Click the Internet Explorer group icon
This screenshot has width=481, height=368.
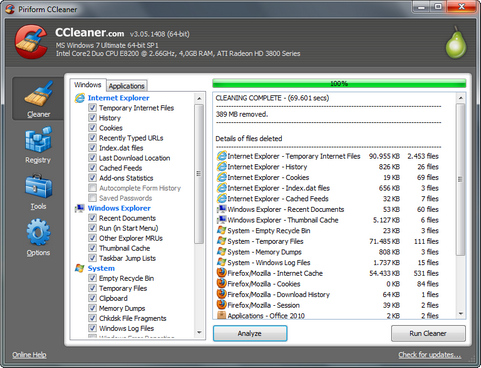[80, 98]
